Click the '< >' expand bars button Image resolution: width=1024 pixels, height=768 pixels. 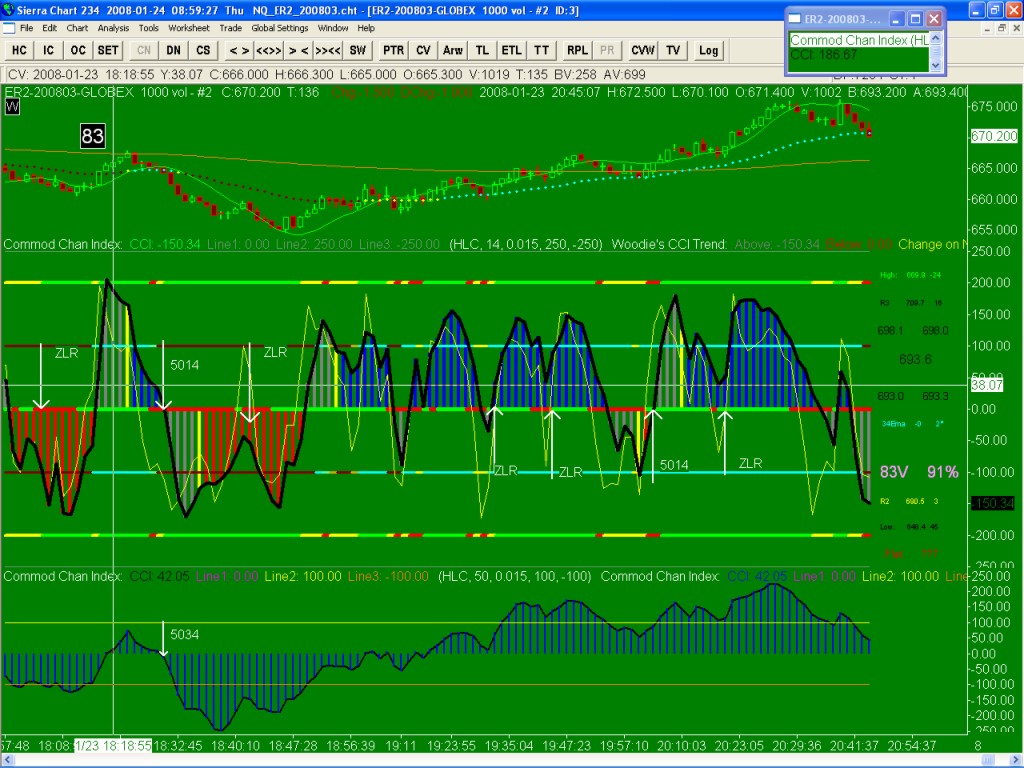[239, 50]
